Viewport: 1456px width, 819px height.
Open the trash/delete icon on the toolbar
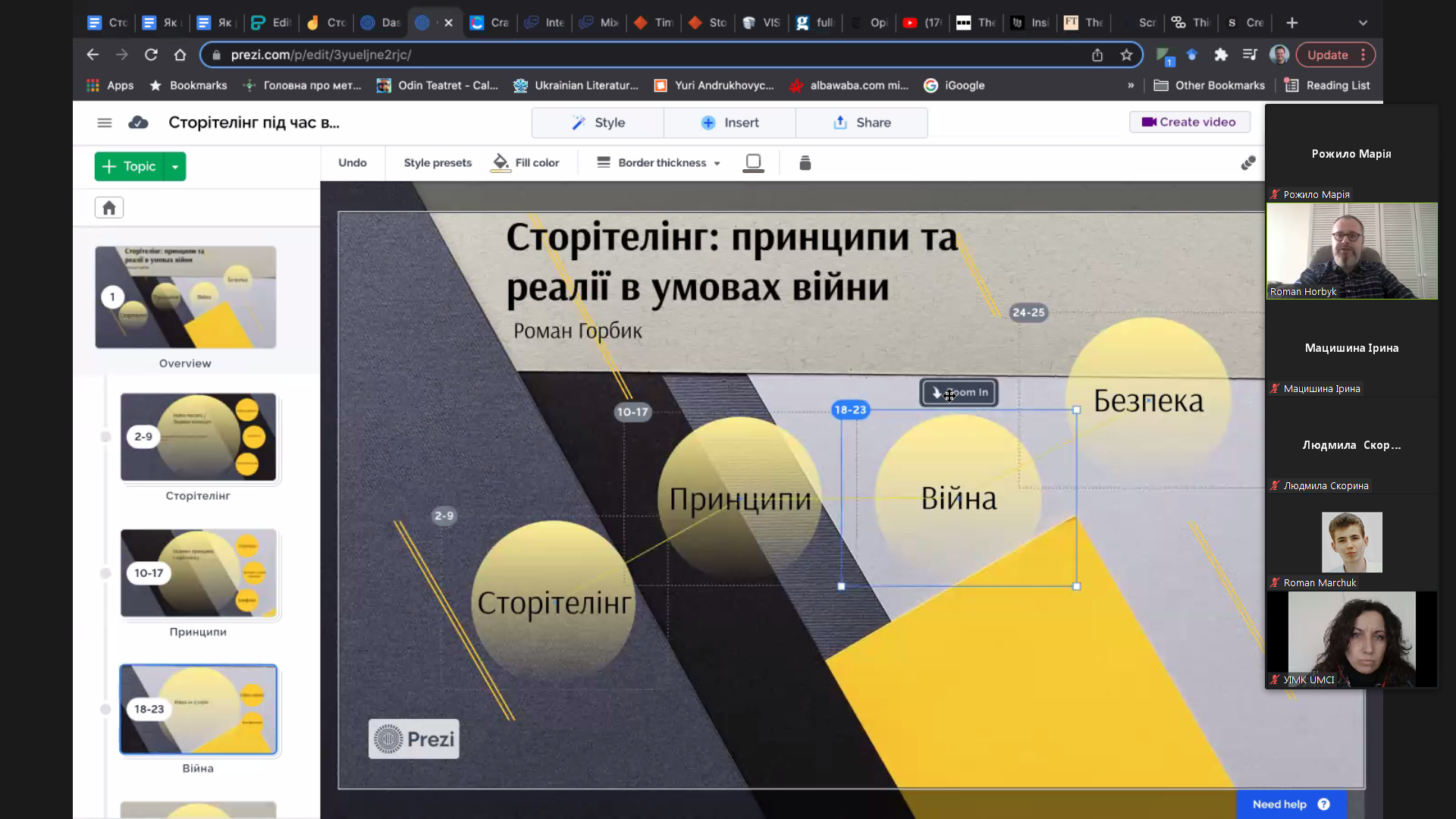click(805, 162)
